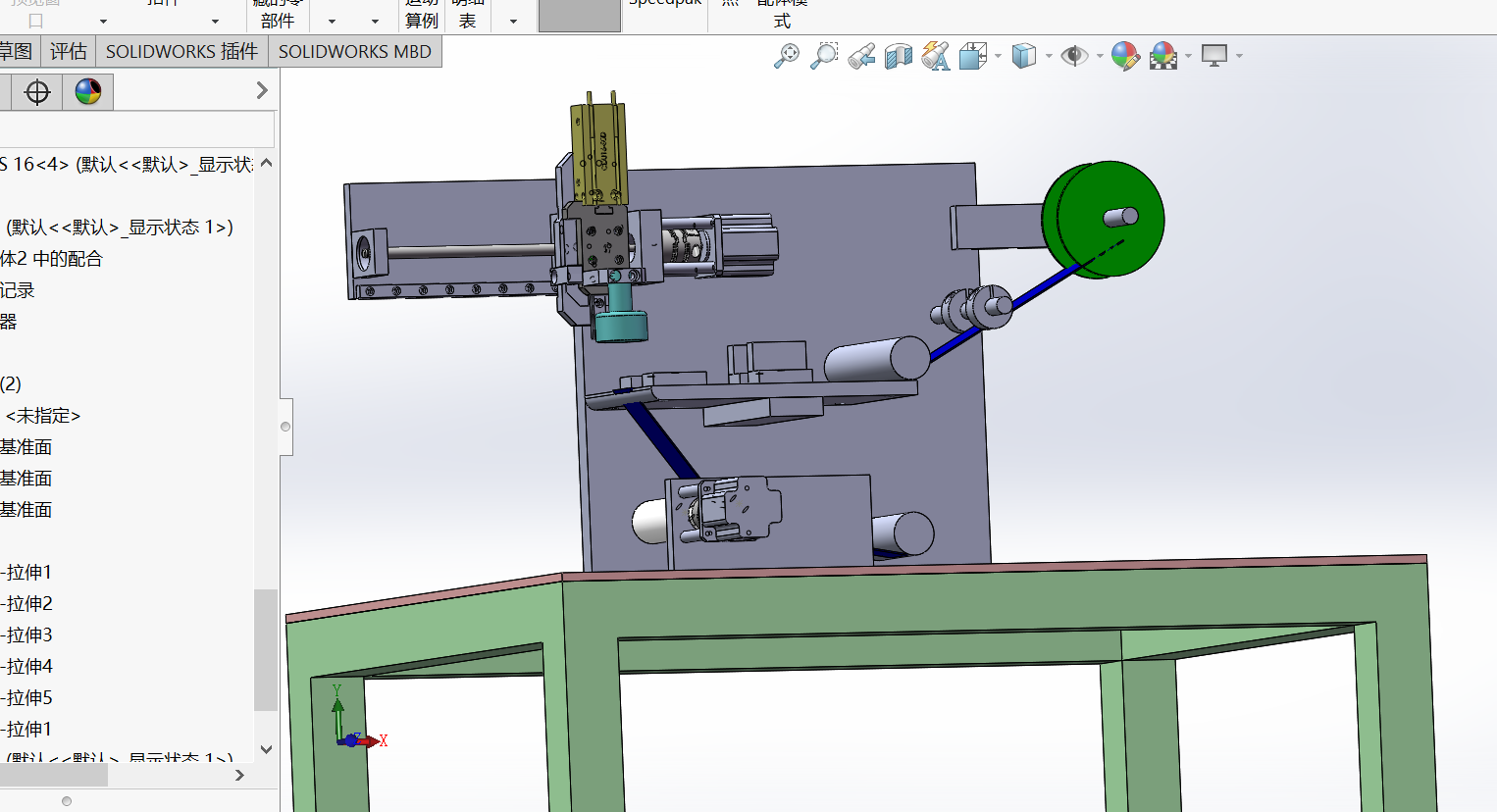This screenshot has height=812, width=1497.
Task: Toggle the Hide/Show Items eye icon
Action: 1074,56
